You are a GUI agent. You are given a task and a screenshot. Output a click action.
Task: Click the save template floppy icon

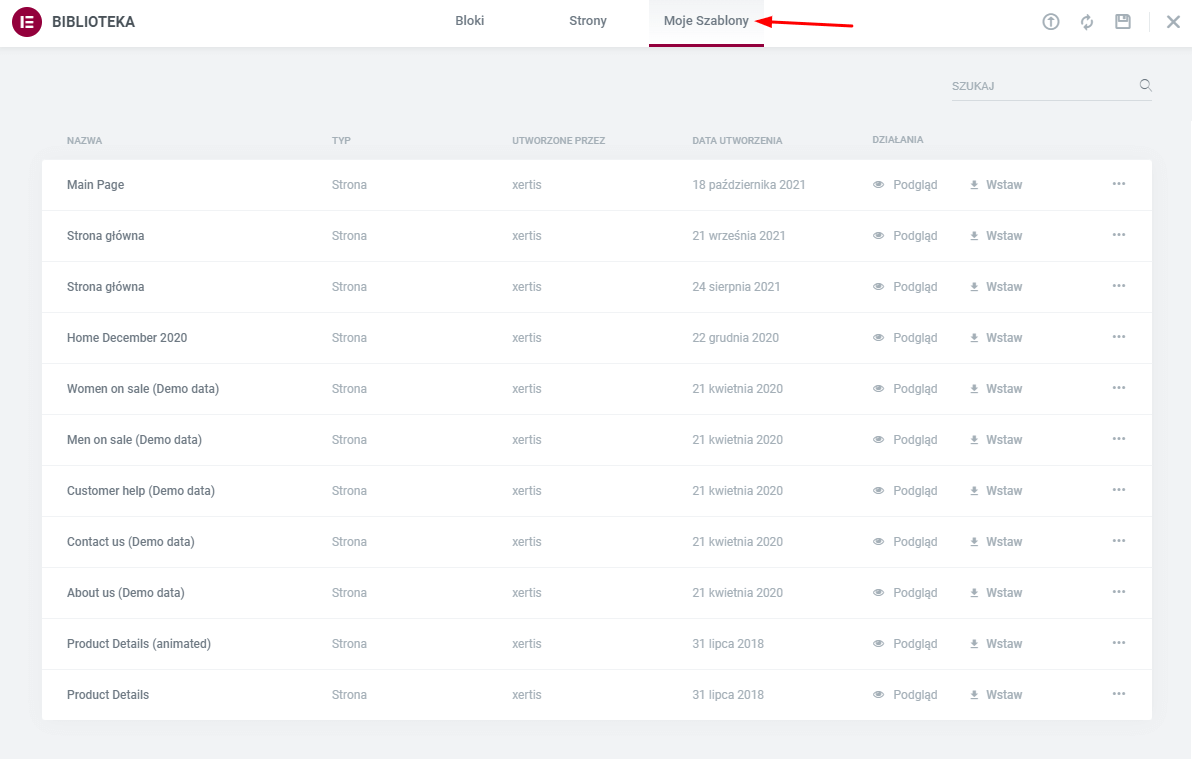click(x=1123, y=22)
